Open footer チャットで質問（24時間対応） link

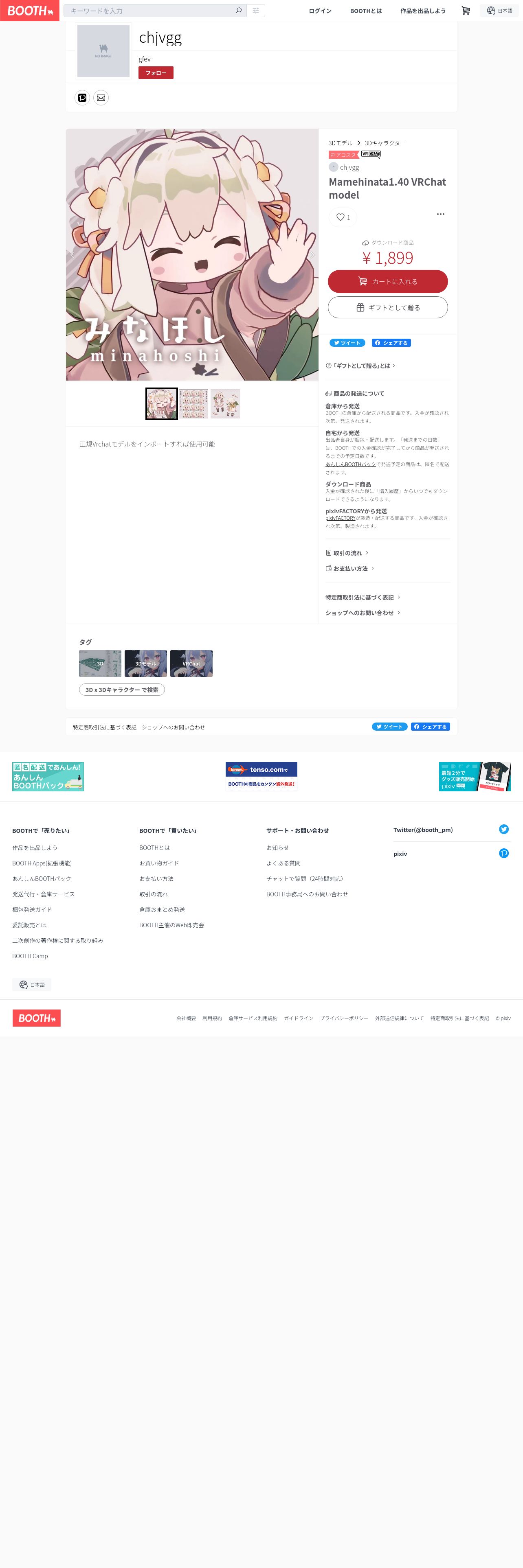click(x=306, y=878)
